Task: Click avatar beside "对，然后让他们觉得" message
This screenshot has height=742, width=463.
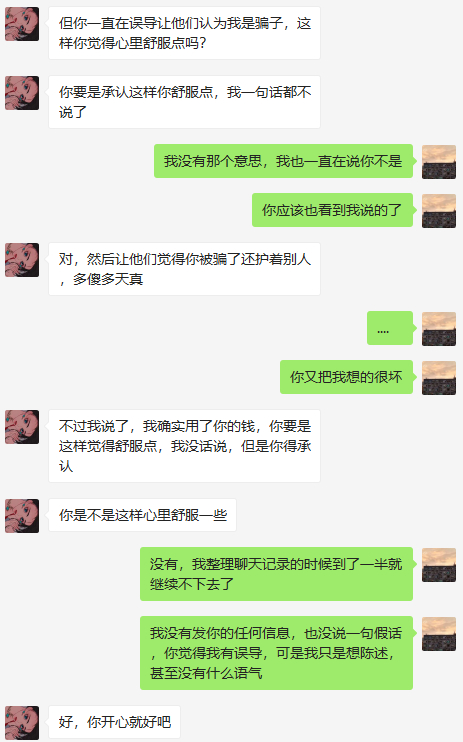Action: [22, 260]
